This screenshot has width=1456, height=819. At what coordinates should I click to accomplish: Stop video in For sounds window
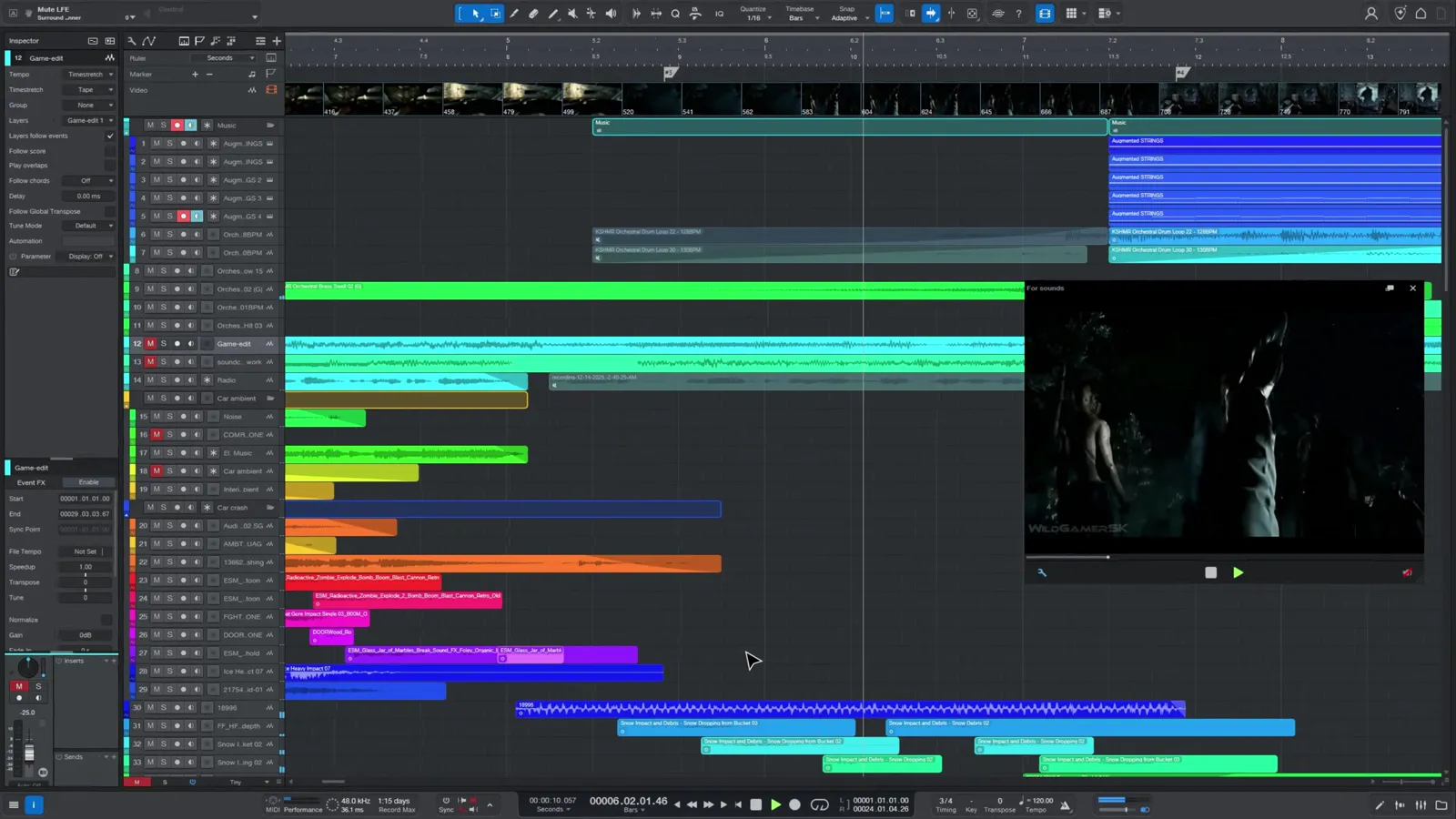(1210, 572)
